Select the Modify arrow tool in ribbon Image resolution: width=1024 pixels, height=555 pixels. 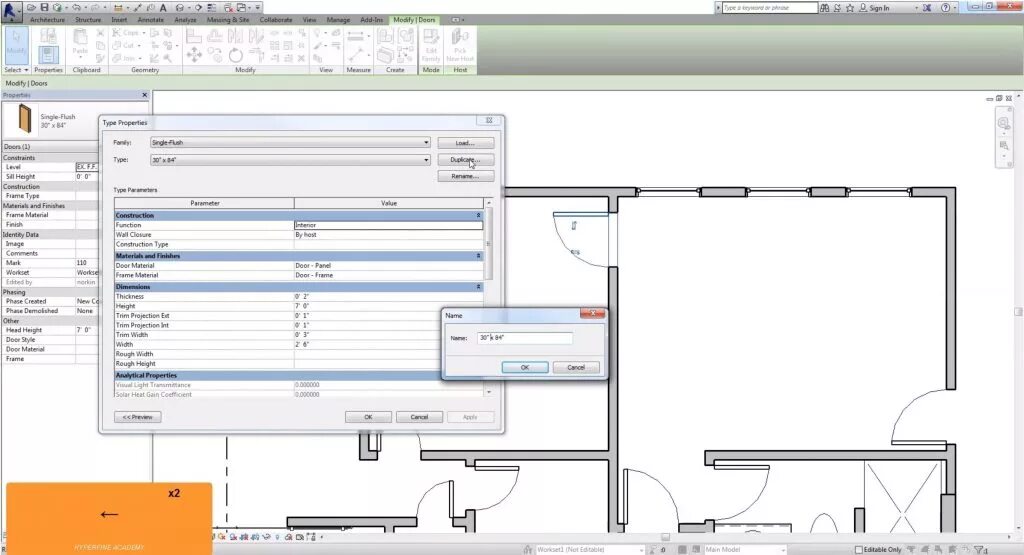[16, 44]
